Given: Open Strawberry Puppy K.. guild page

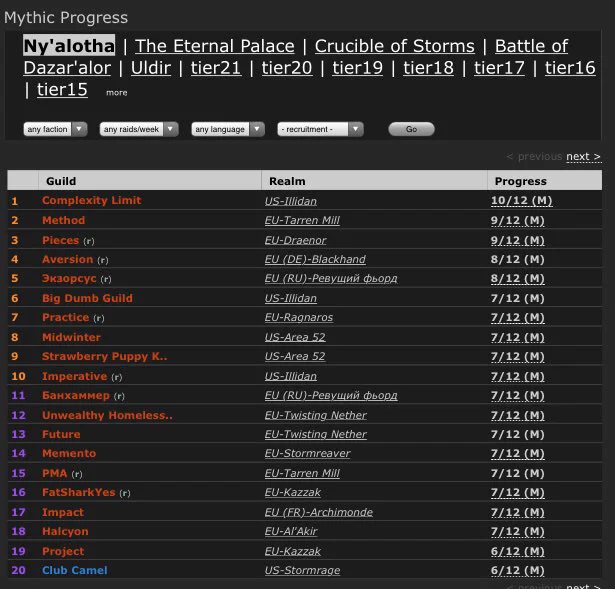Looking at the screenshot, I should coord(105,356).
